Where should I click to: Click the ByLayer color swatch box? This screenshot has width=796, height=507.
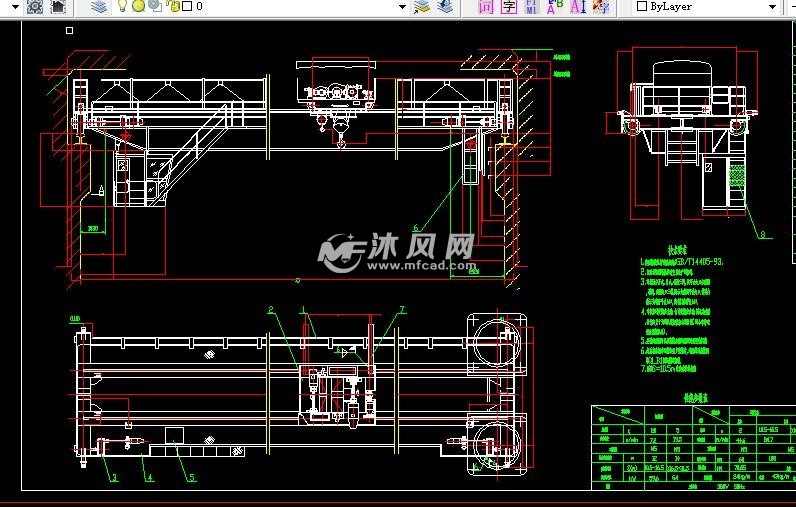click(642, 6)
